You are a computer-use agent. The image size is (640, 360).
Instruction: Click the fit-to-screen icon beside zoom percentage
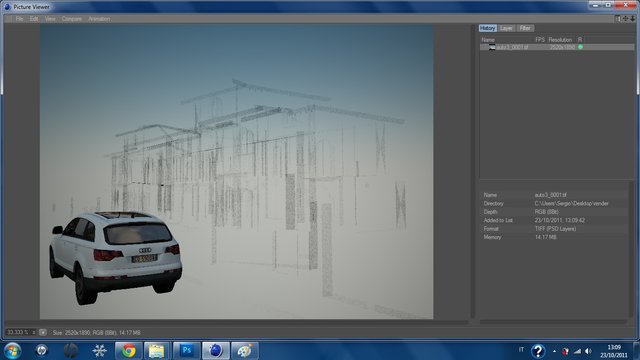click(x=43, y=332)
